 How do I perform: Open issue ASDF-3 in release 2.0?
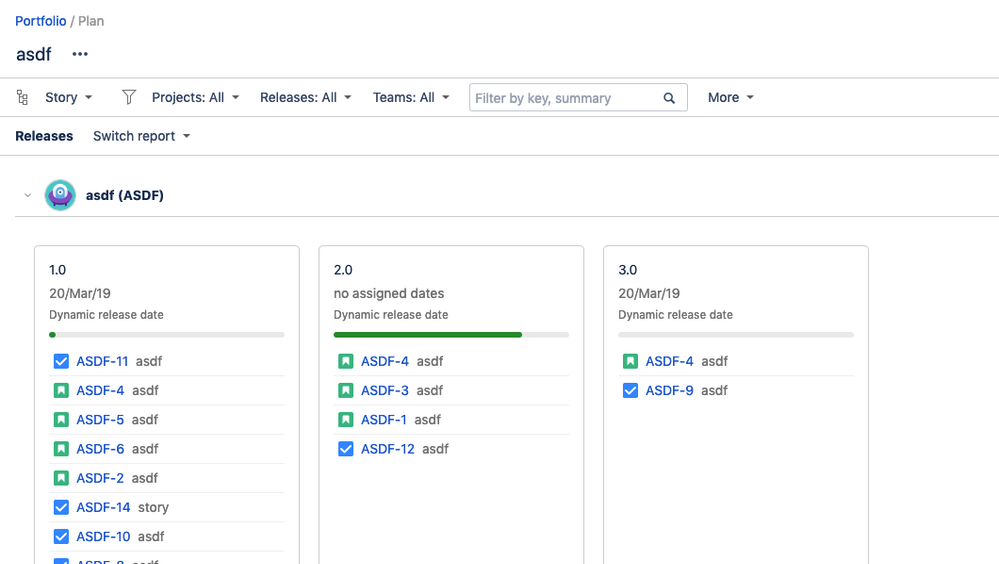pos(385,391)
